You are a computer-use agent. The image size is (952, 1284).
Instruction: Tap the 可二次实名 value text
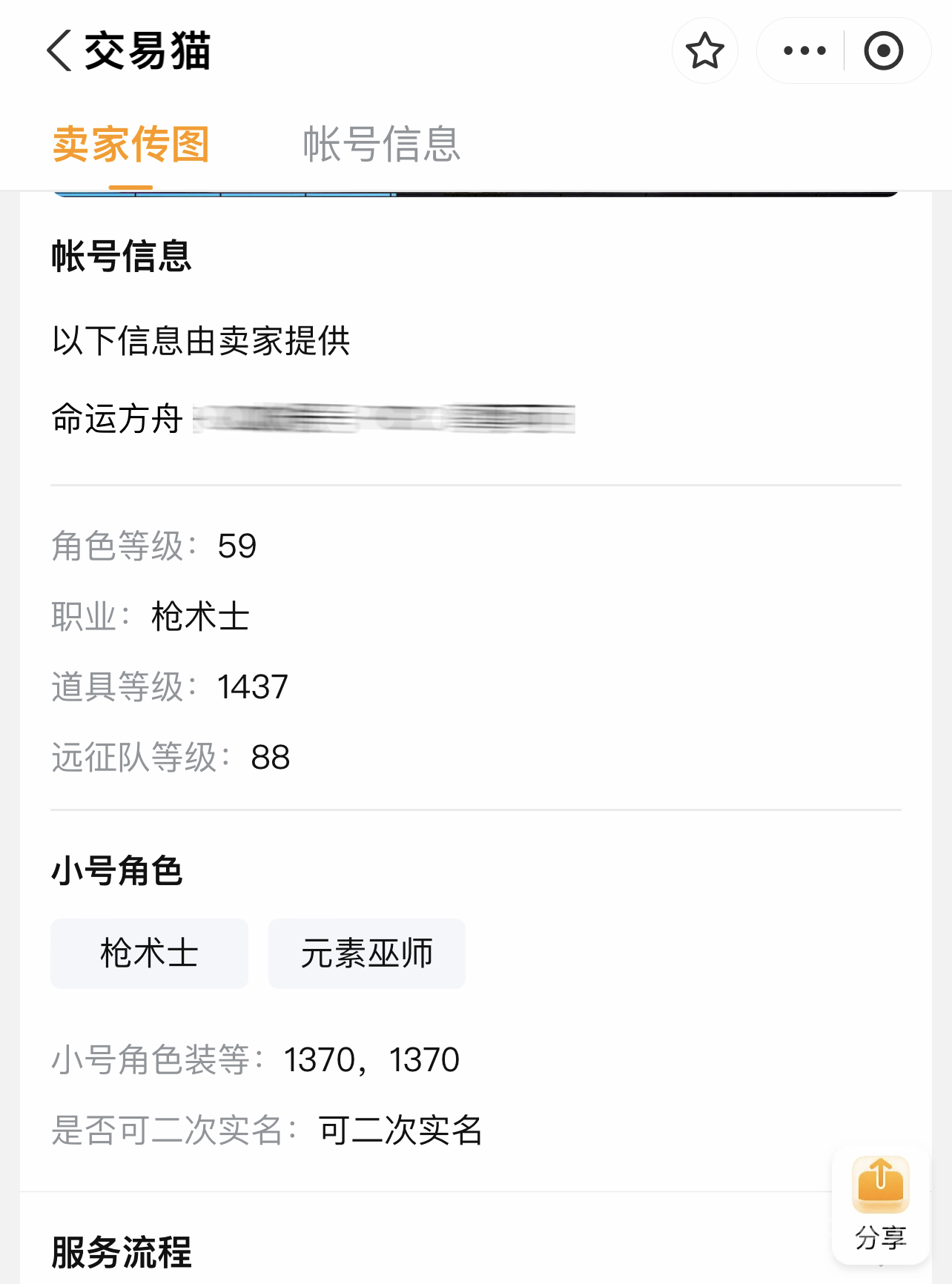pos(400,1131)
